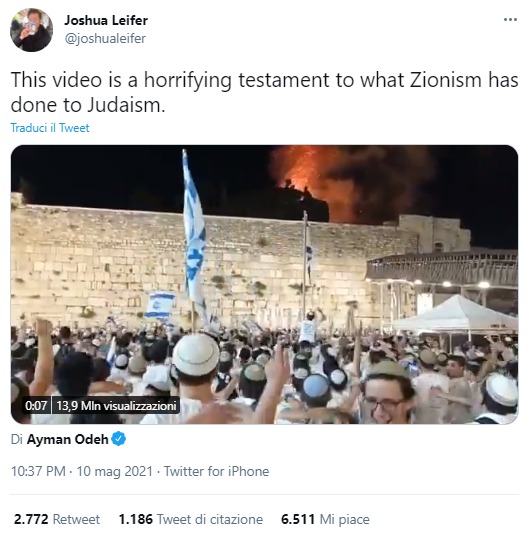
Task: Open Ayman Odeh's profile link
Action: pyautogui.click(x=67, y=439)
